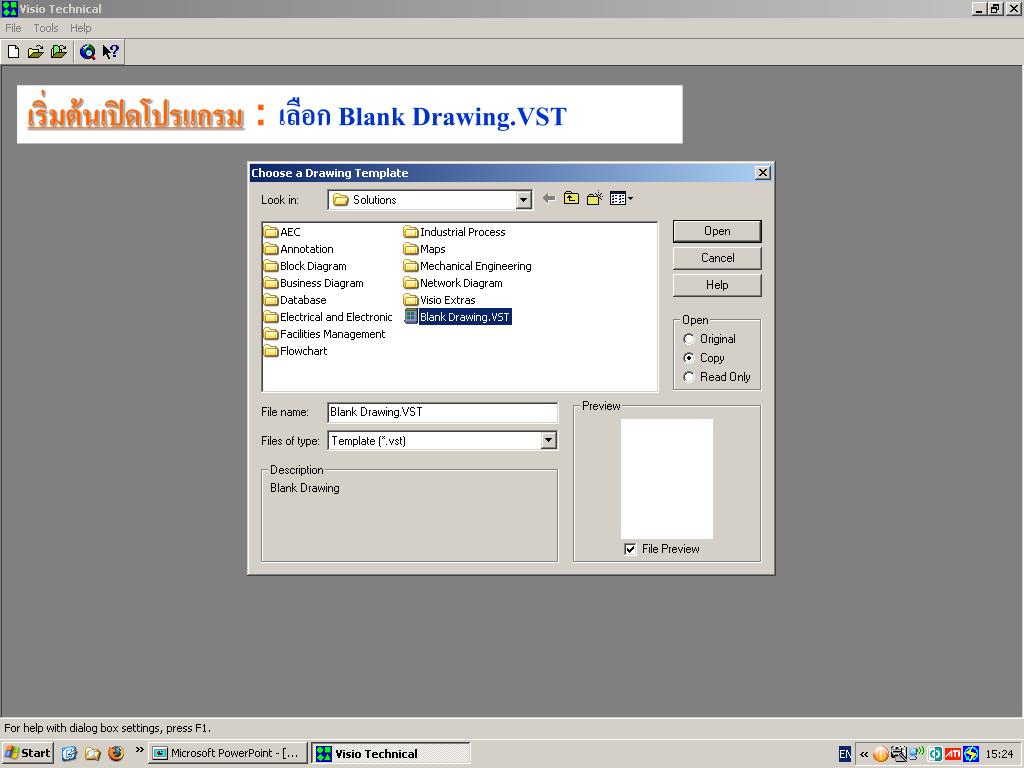This screenshot has height=768, width=1024.
Task: Open the Views menu dropdown in dialog
Action: coord(621,199)
